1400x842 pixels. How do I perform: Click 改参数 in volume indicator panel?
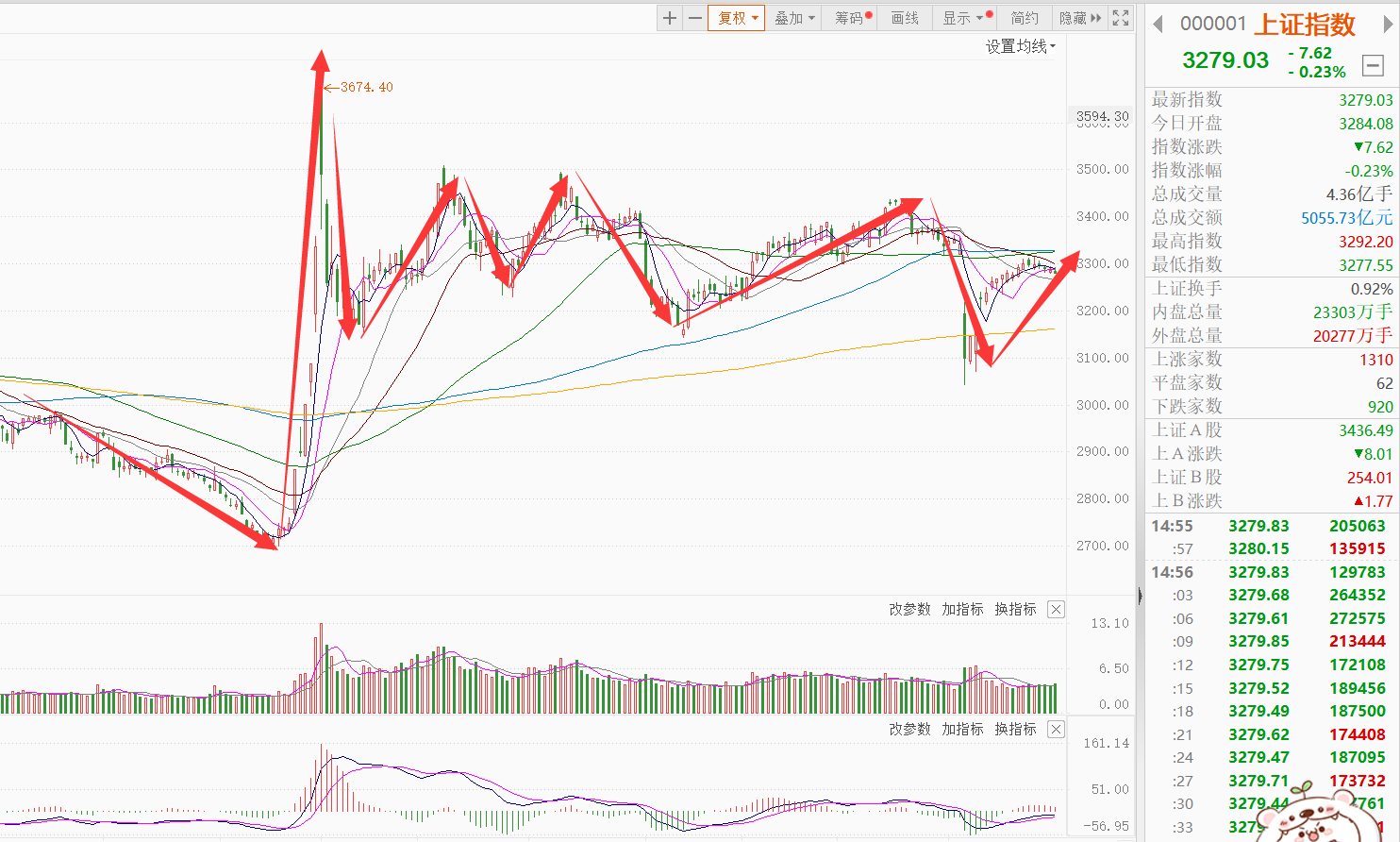(909, 609)
